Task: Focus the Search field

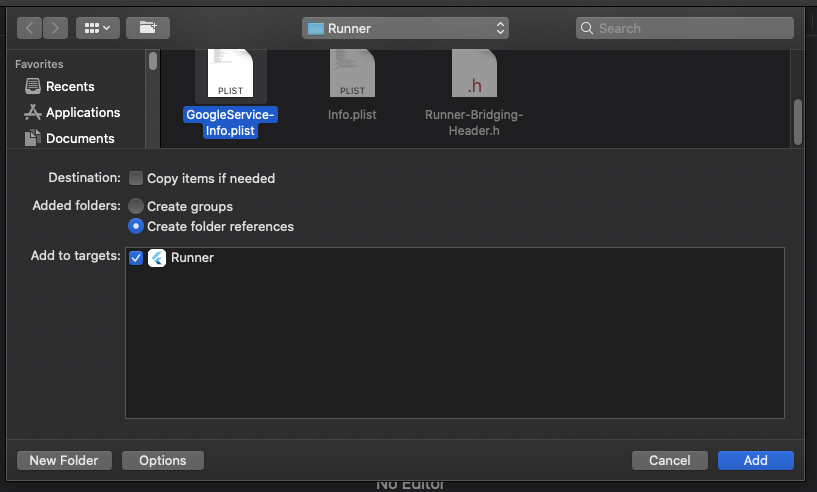Action: 685,28
